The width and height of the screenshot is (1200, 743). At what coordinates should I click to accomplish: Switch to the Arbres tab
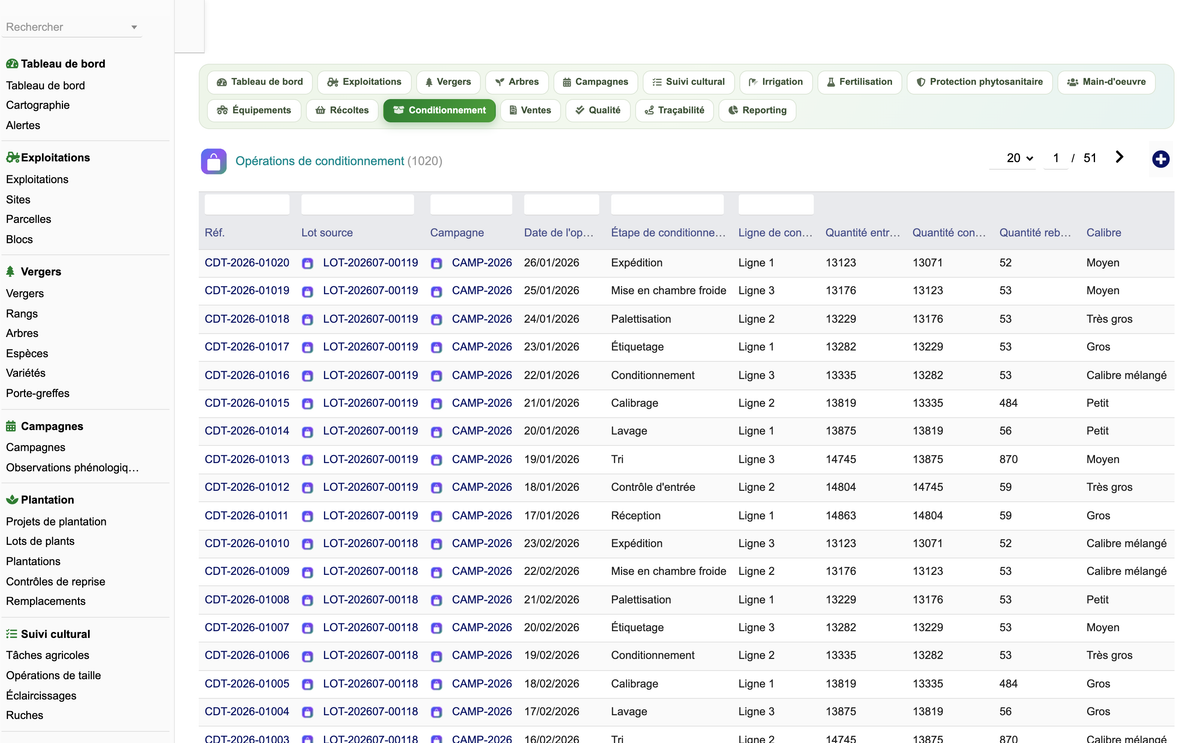click(x=517, y=82)
